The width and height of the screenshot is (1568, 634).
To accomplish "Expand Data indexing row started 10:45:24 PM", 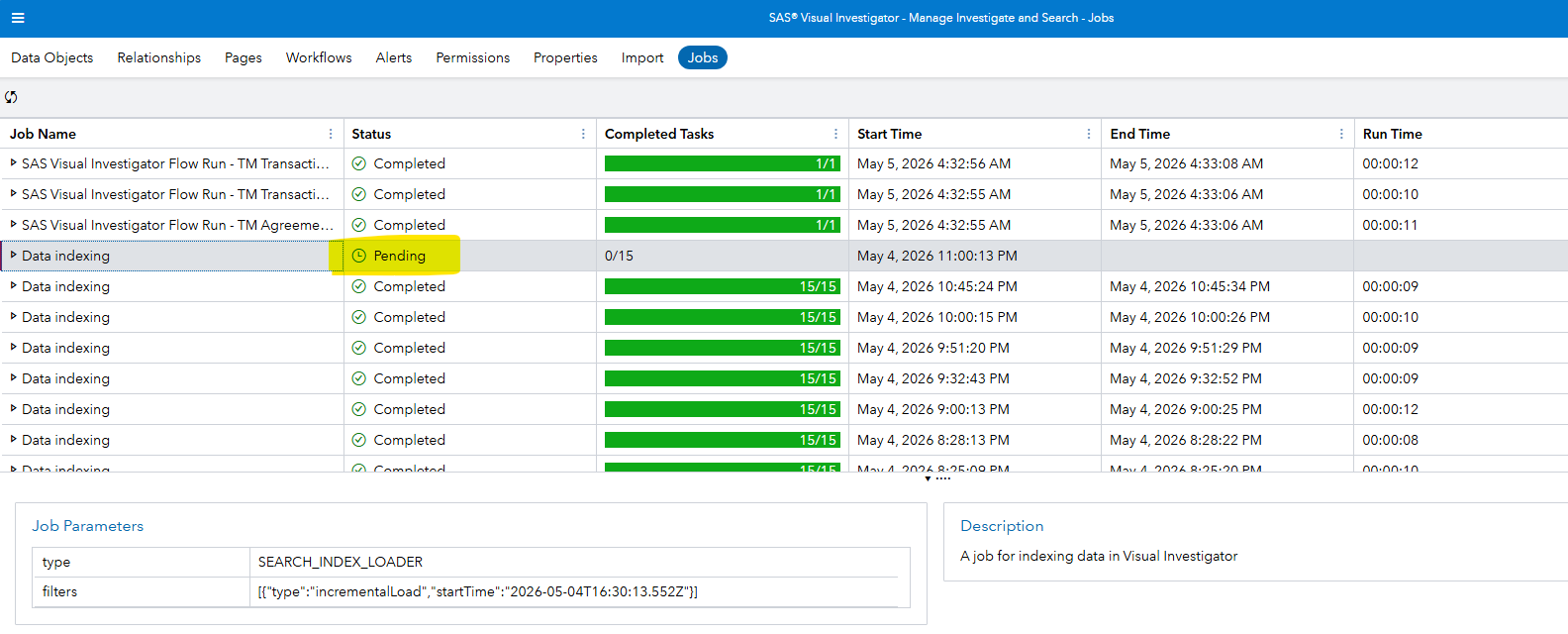I will tap(14, 285).
